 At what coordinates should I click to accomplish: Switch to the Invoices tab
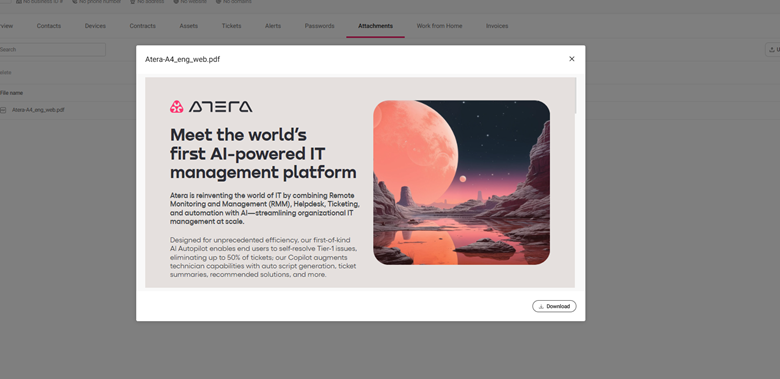pyautogui.click(x=497, y=26)
